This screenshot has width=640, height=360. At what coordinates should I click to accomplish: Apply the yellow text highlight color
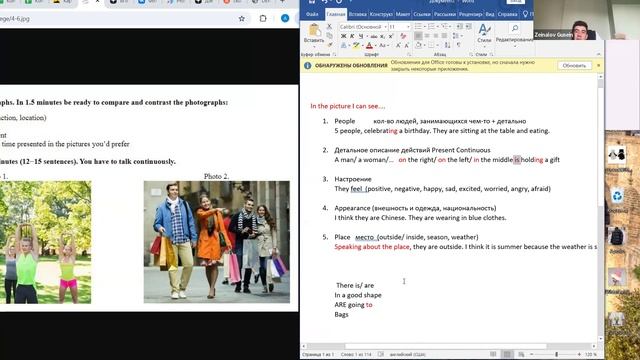356,45
